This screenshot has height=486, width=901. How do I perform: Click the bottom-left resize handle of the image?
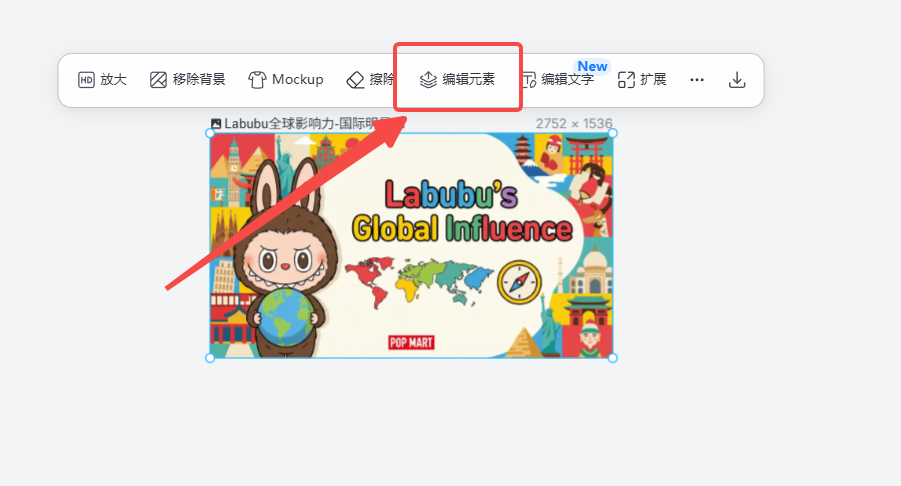click(x=210, y=358)
